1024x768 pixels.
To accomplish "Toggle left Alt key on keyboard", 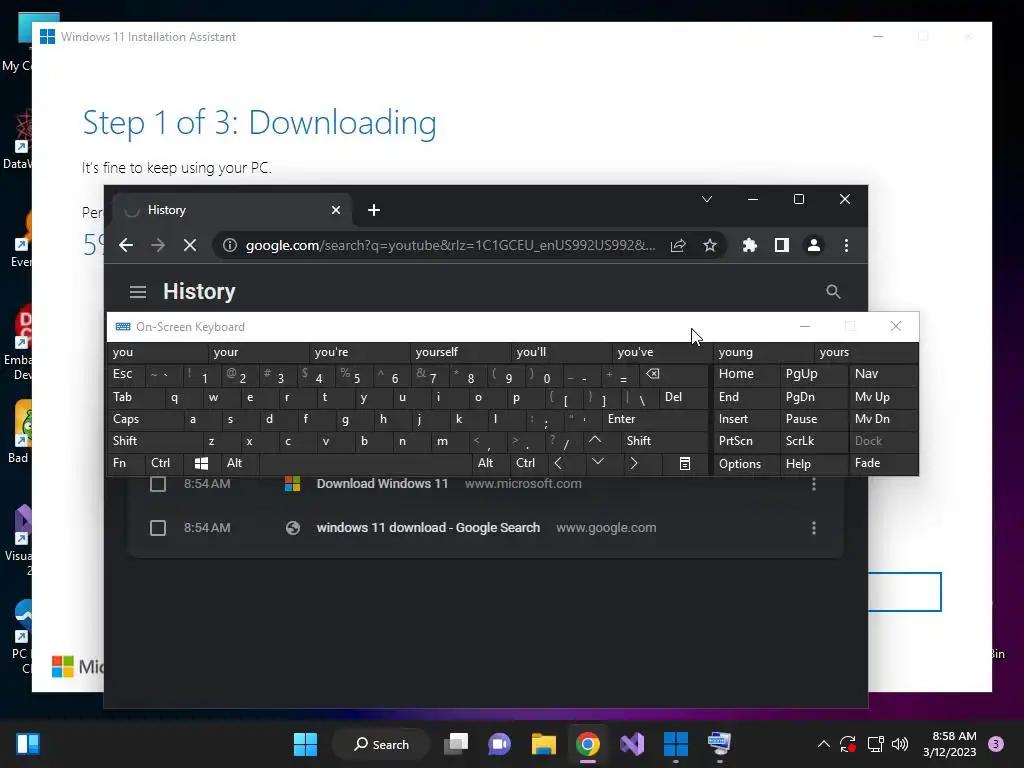I will coord(239,463).
